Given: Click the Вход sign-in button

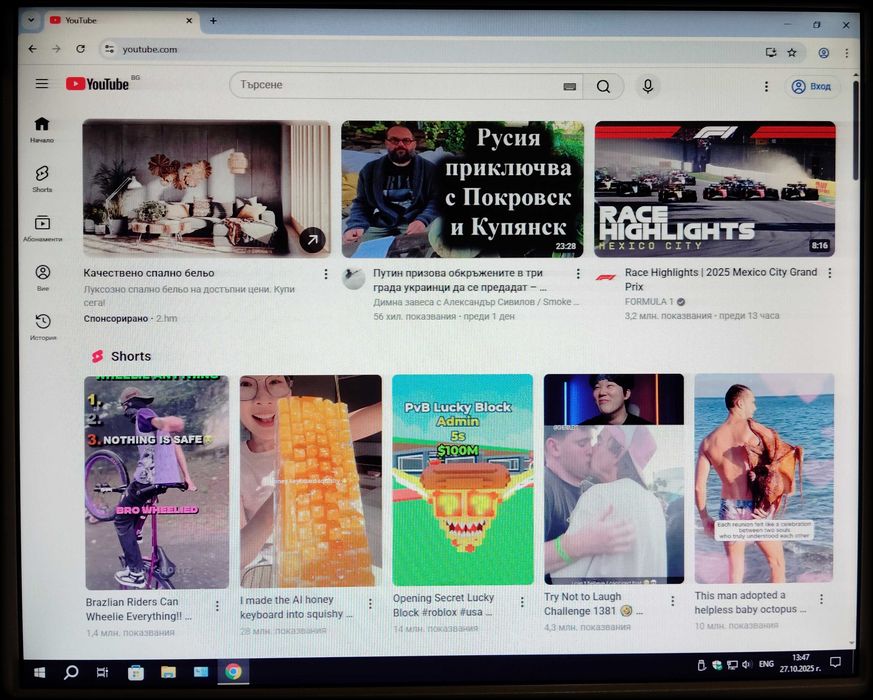Looking at the screenshot, I should 813,87.
